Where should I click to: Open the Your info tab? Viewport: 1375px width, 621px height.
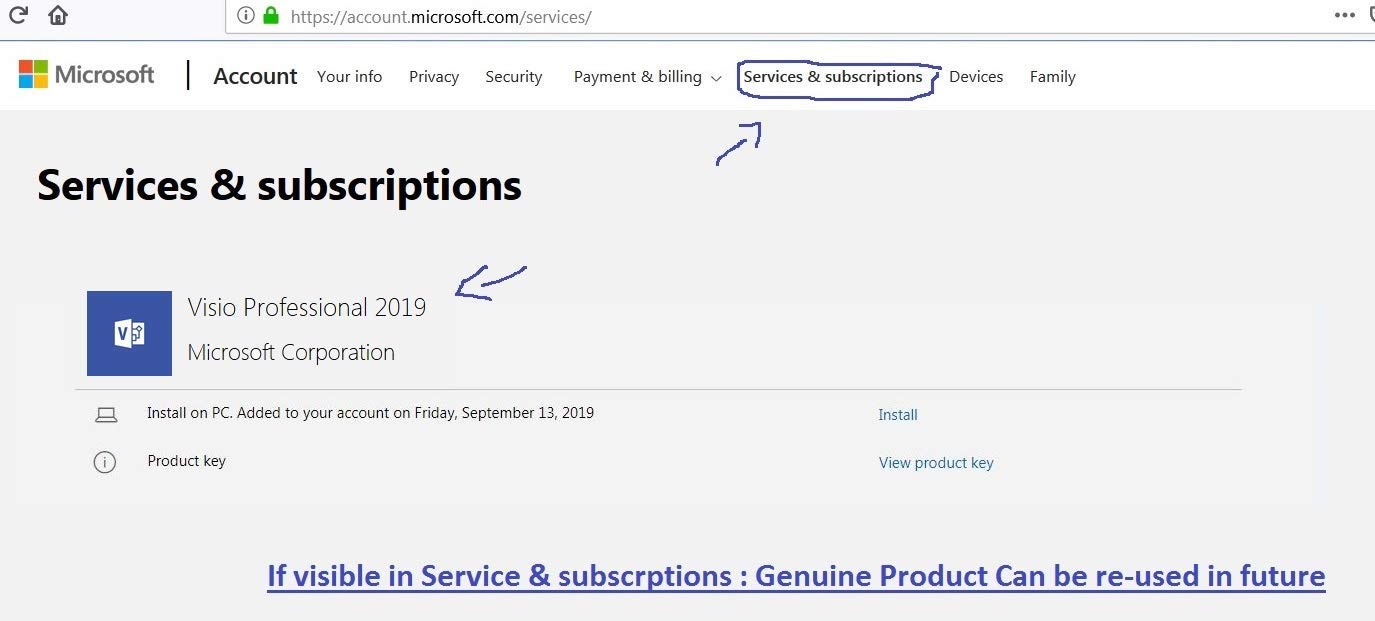click(x=349, y=77)
